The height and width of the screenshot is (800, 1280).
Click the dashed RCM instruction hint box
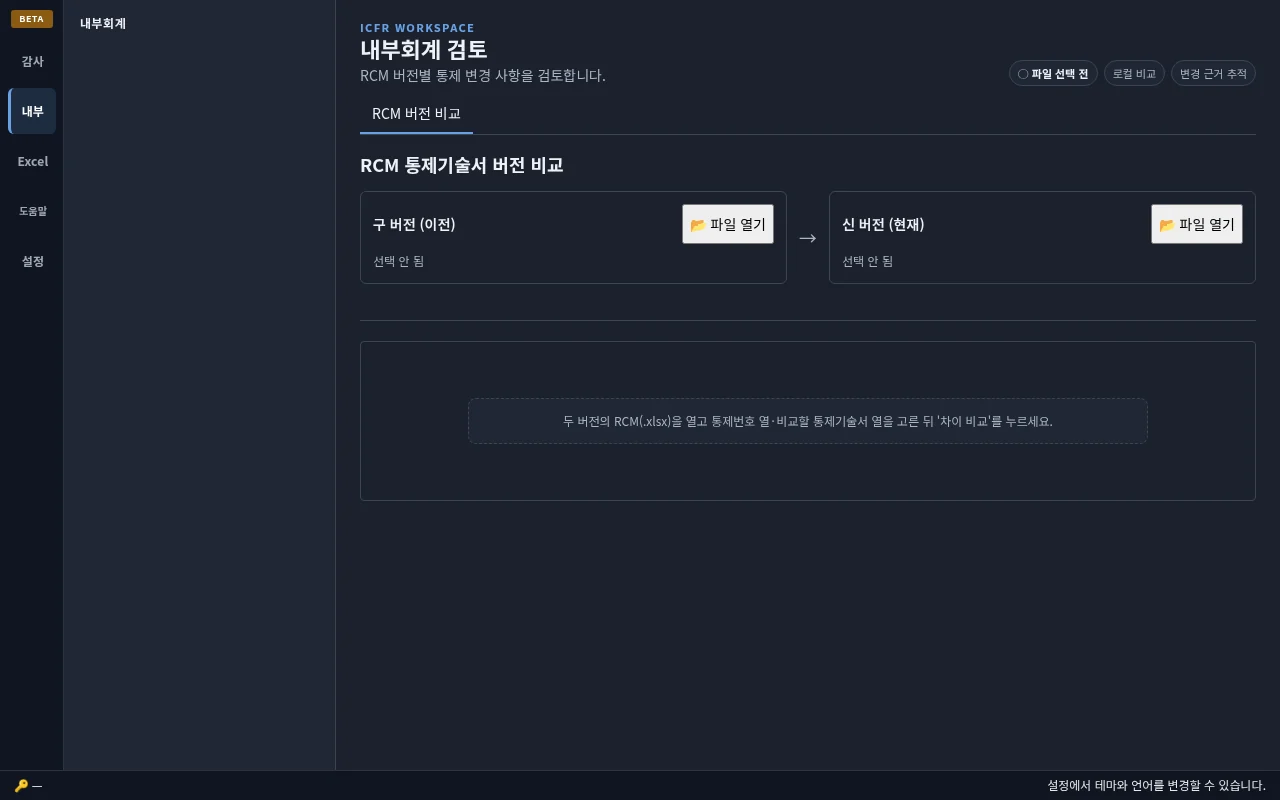808,421
